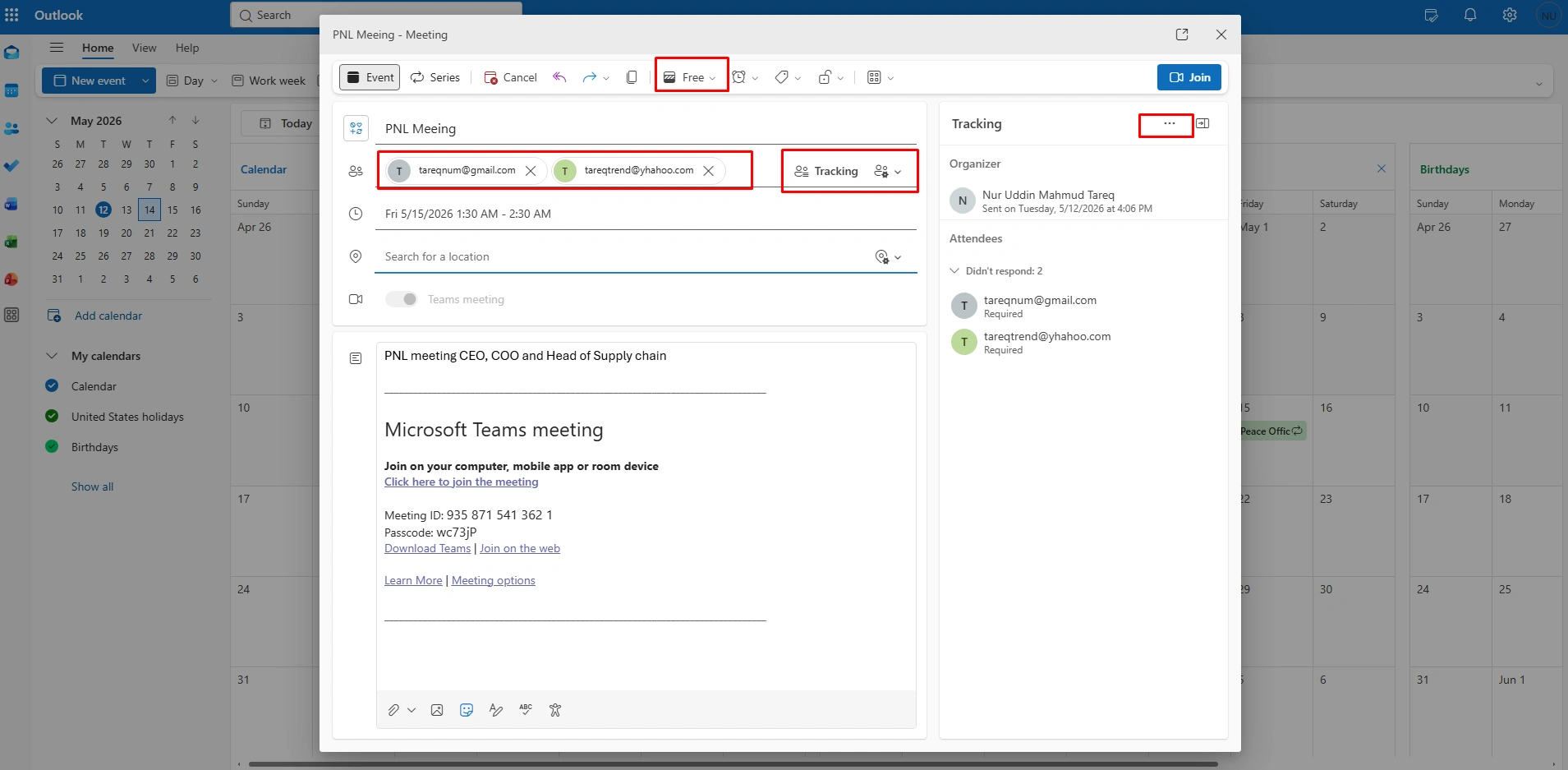Collapse the Tracking pane with arrow icon

coord(1202,123)
